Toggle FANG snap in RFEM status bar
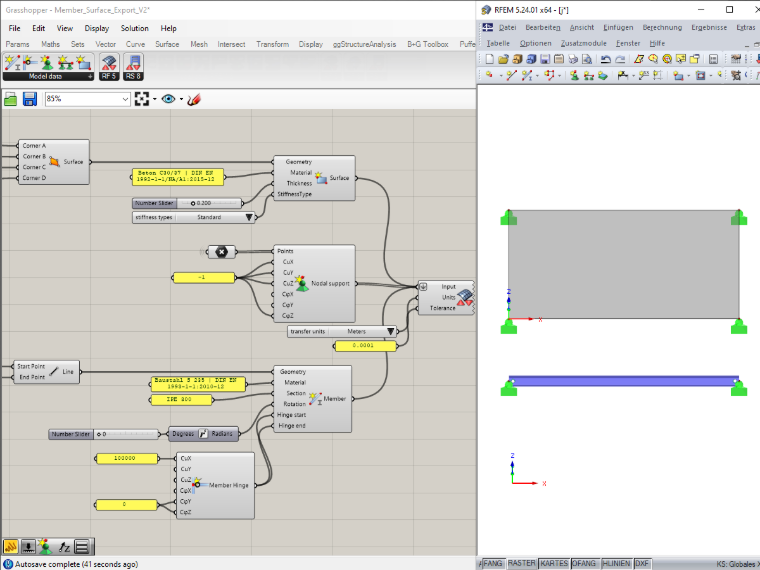760x570 pixels. click(492, 563)
